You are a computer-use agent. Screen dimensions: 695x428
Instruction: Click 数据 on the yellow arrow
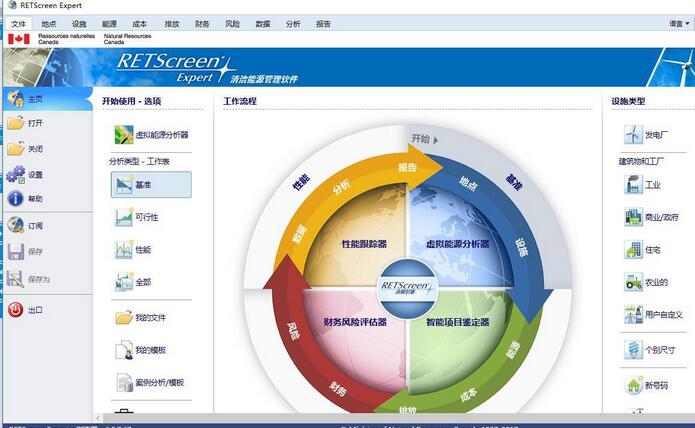300,233
